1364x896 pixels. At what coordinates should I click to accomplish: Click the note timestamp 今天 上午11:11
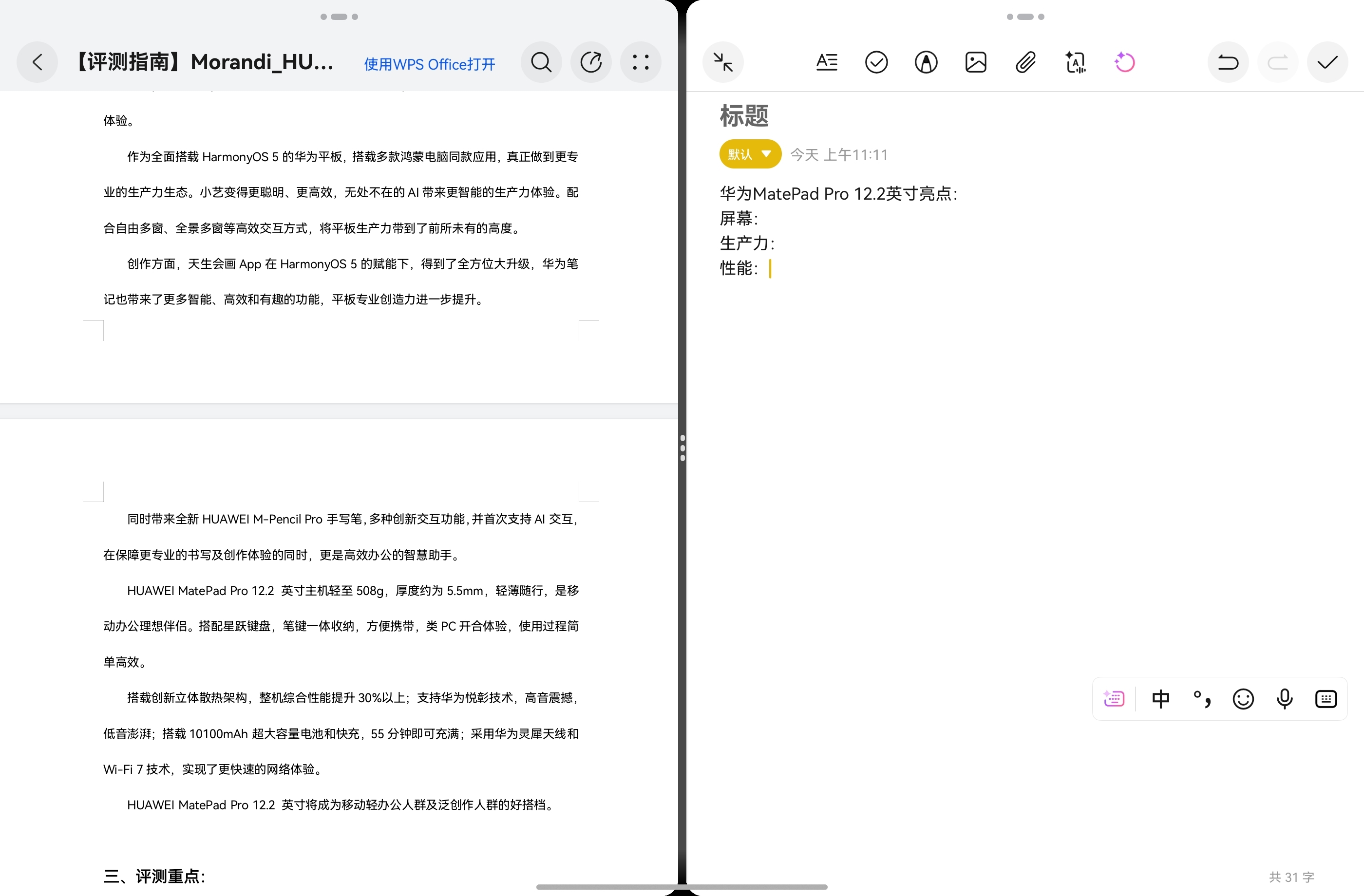(x=839, y=155)
